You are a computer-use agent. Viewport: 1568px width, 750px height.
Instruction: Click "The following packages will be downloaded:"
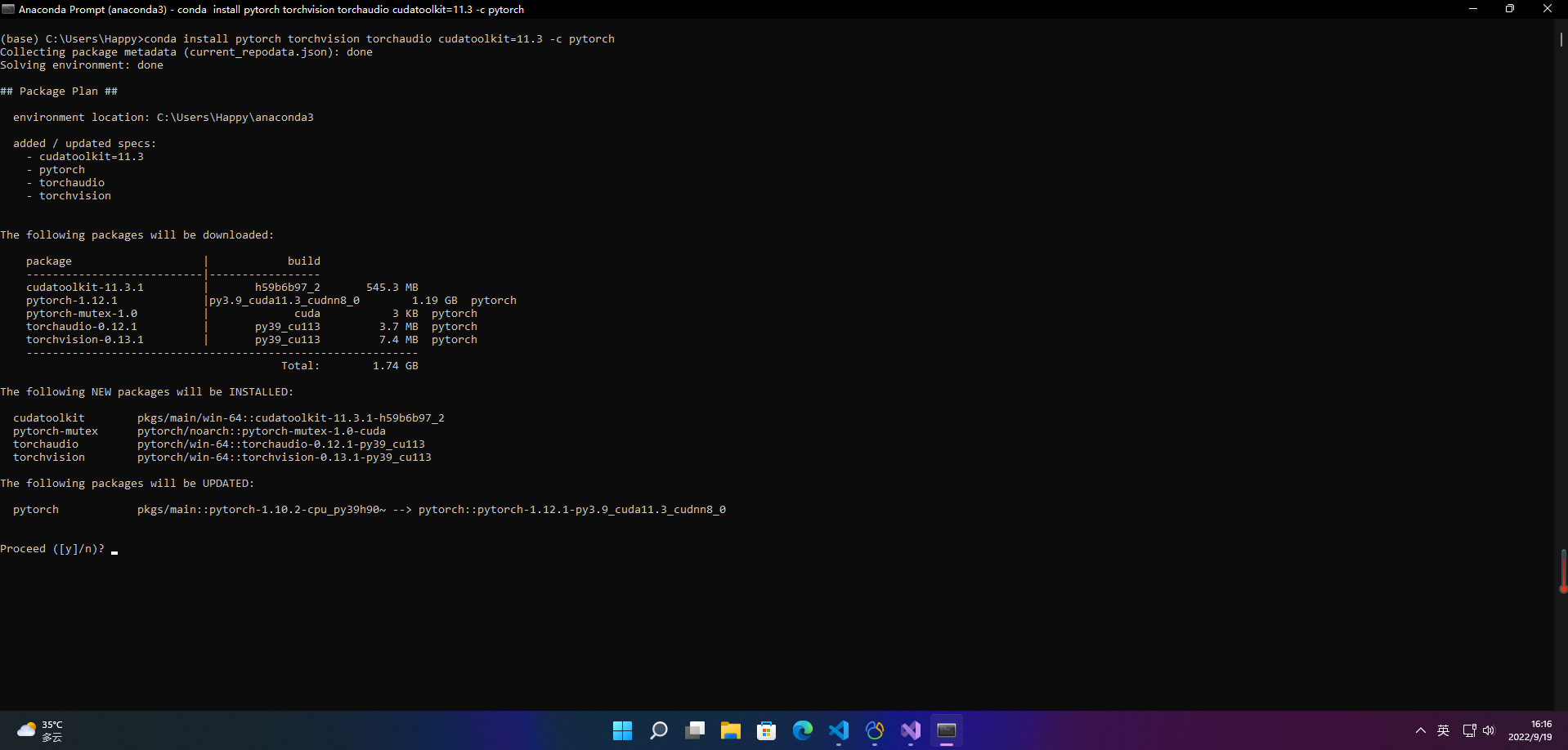pyautogui.click(x=137, y=235)
